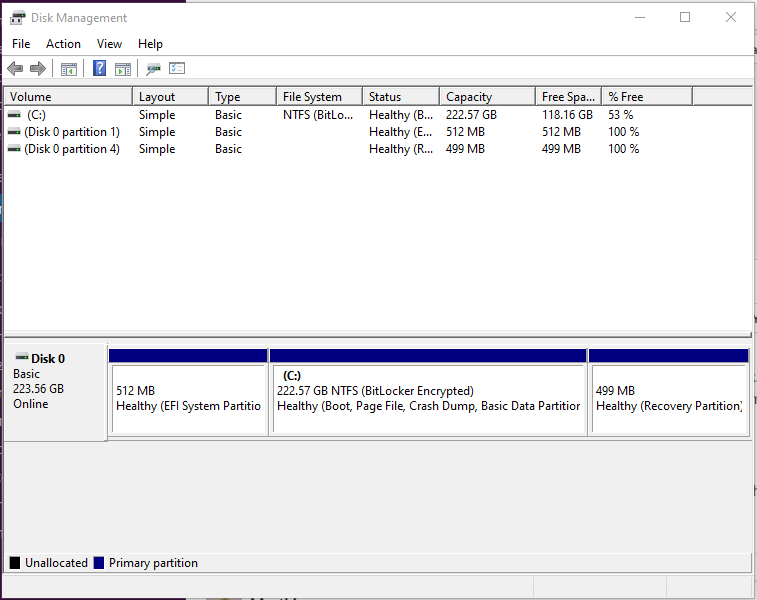Open the Action menu
Screen dimensions: 757x600
(63, 44)
